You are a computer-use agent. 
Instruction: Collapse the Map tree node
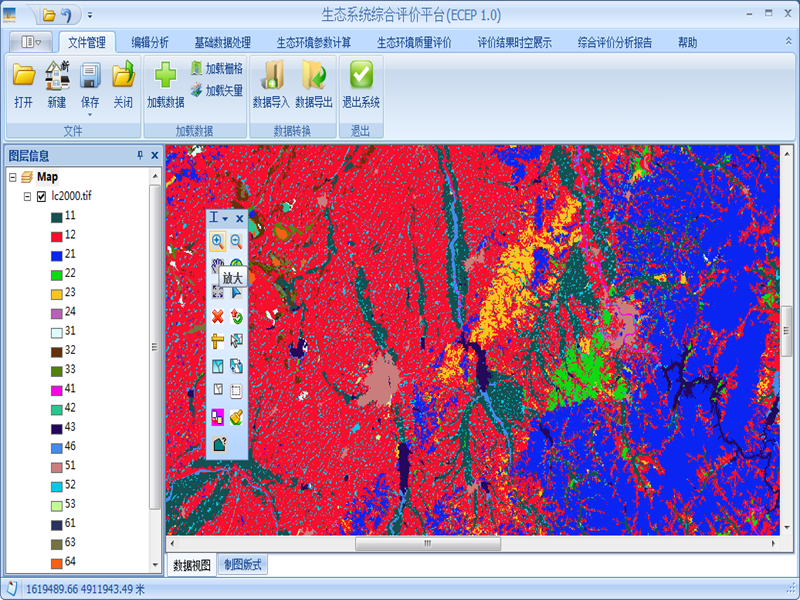click(x=13, y=177)
